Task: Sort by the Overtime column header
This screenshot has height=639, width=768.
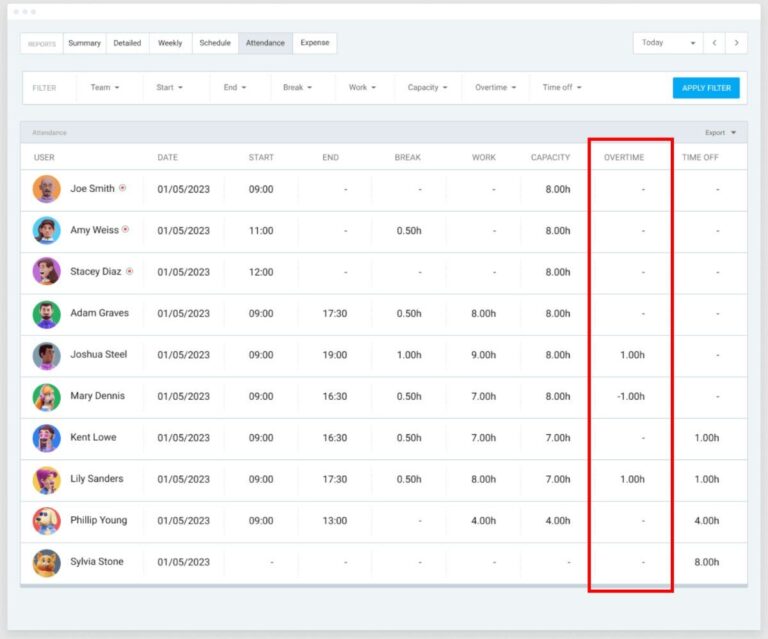Action: tap(624, 158)
